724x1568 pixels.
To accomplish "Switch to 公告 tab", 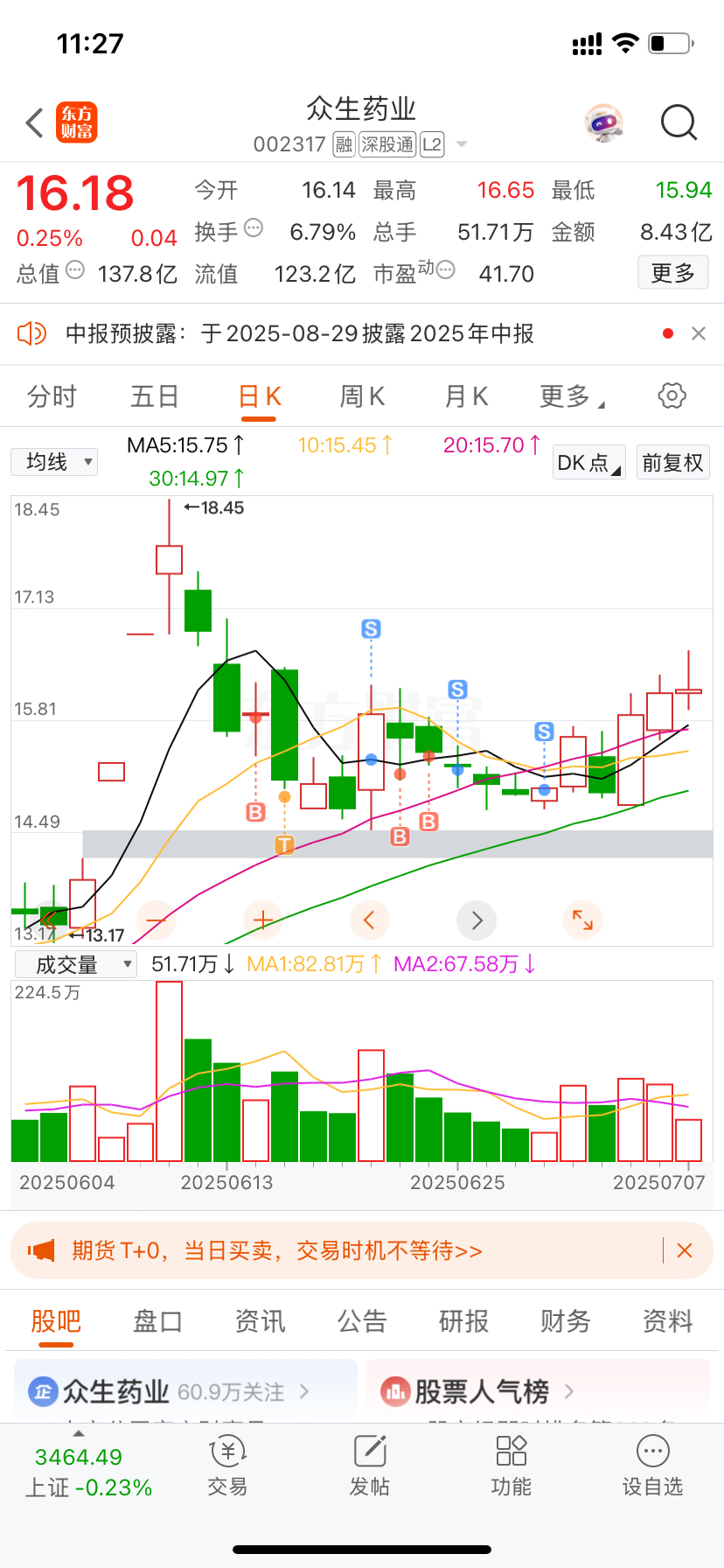I will [x=362, y=1320].
